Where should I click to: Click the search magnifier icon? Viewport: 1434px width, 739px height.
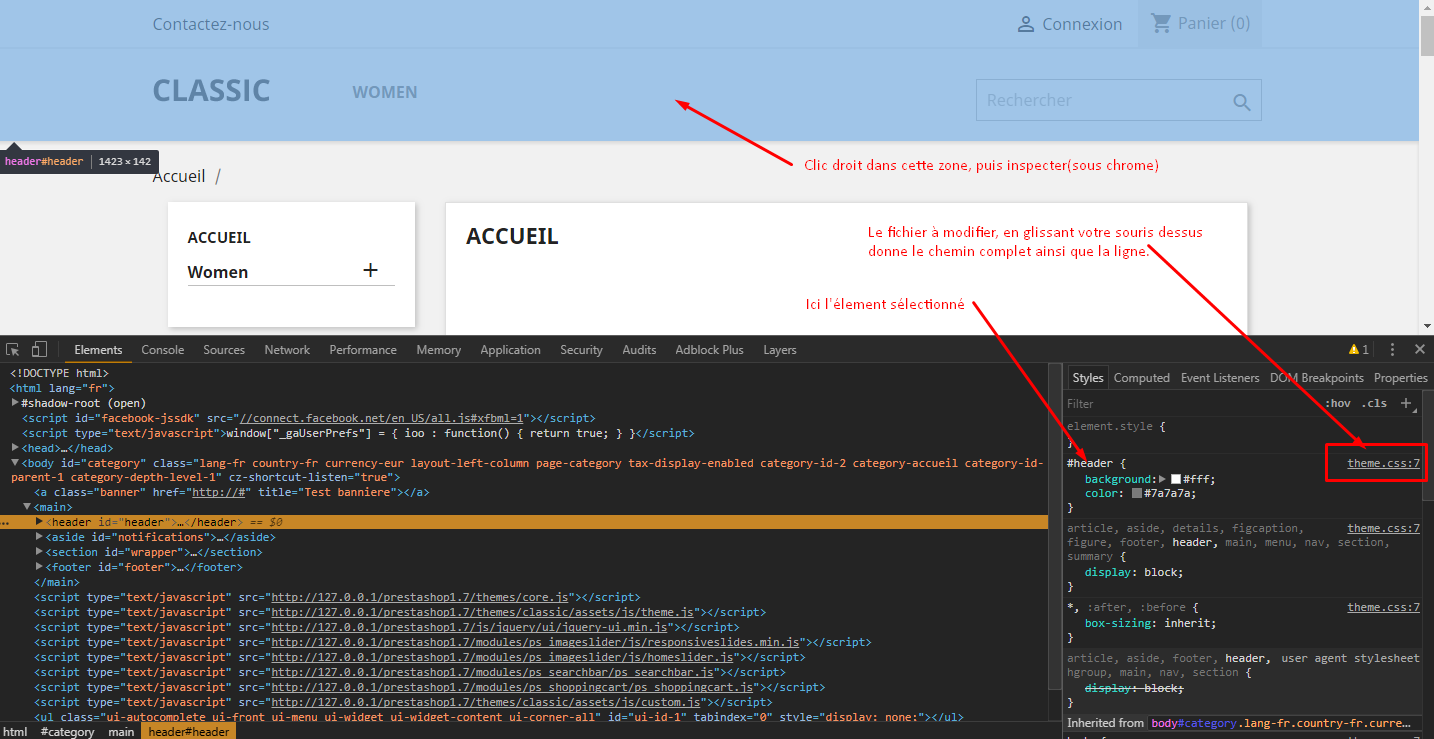coord(1241,102)
